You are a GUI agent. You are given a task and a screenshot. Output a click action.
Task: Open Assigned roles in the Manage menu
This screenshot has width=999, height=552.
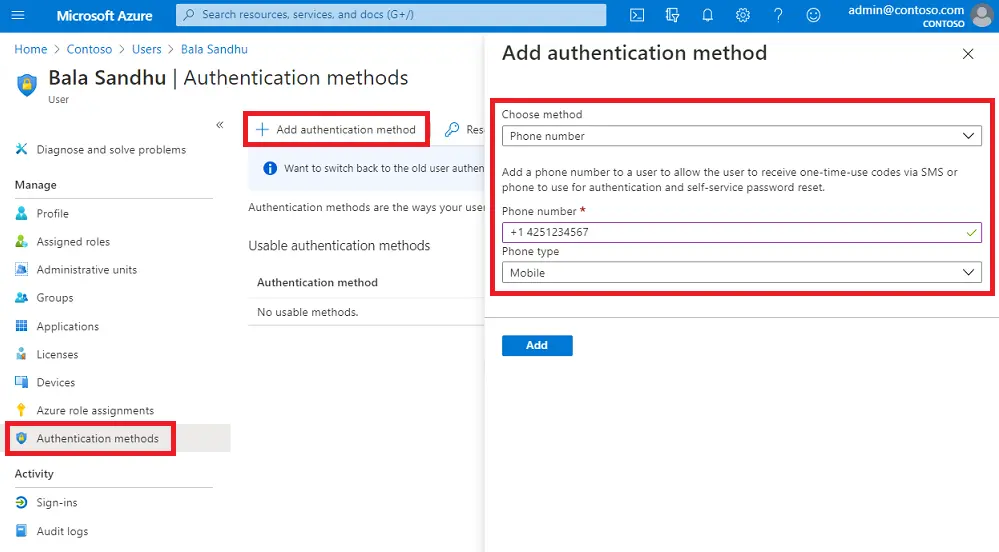click(x=73, y=241)
